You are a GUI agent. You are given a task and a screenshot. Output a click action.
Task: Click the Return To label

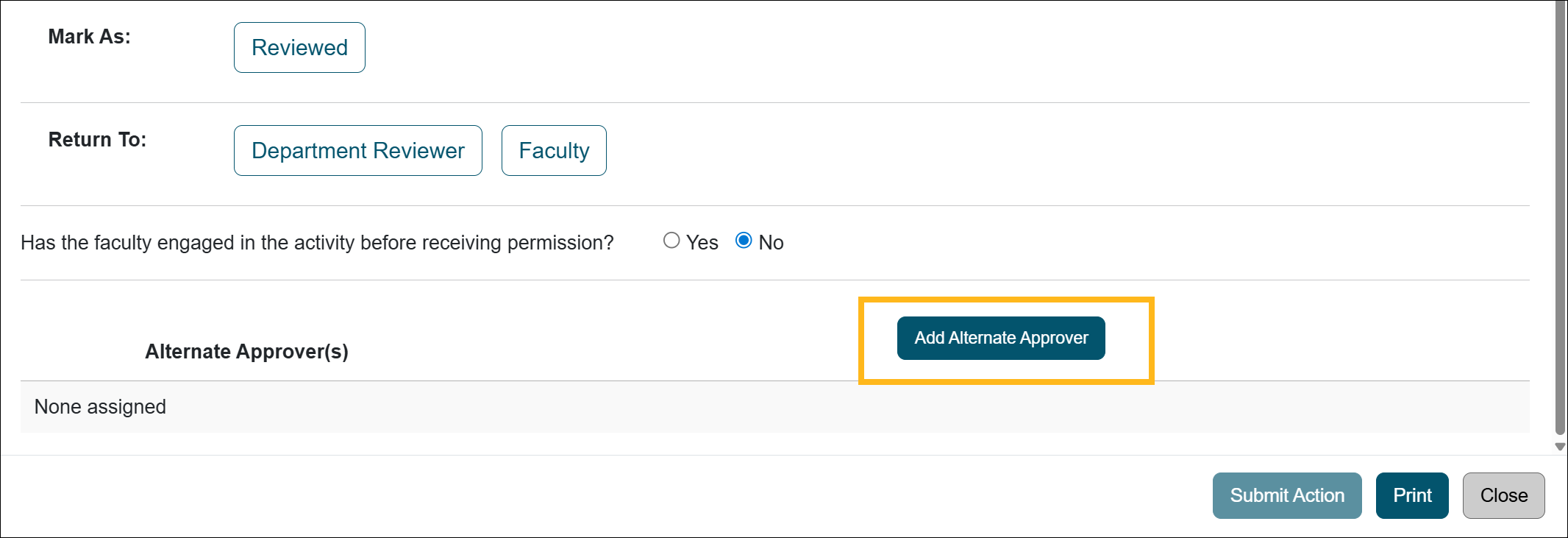[96, 139]
